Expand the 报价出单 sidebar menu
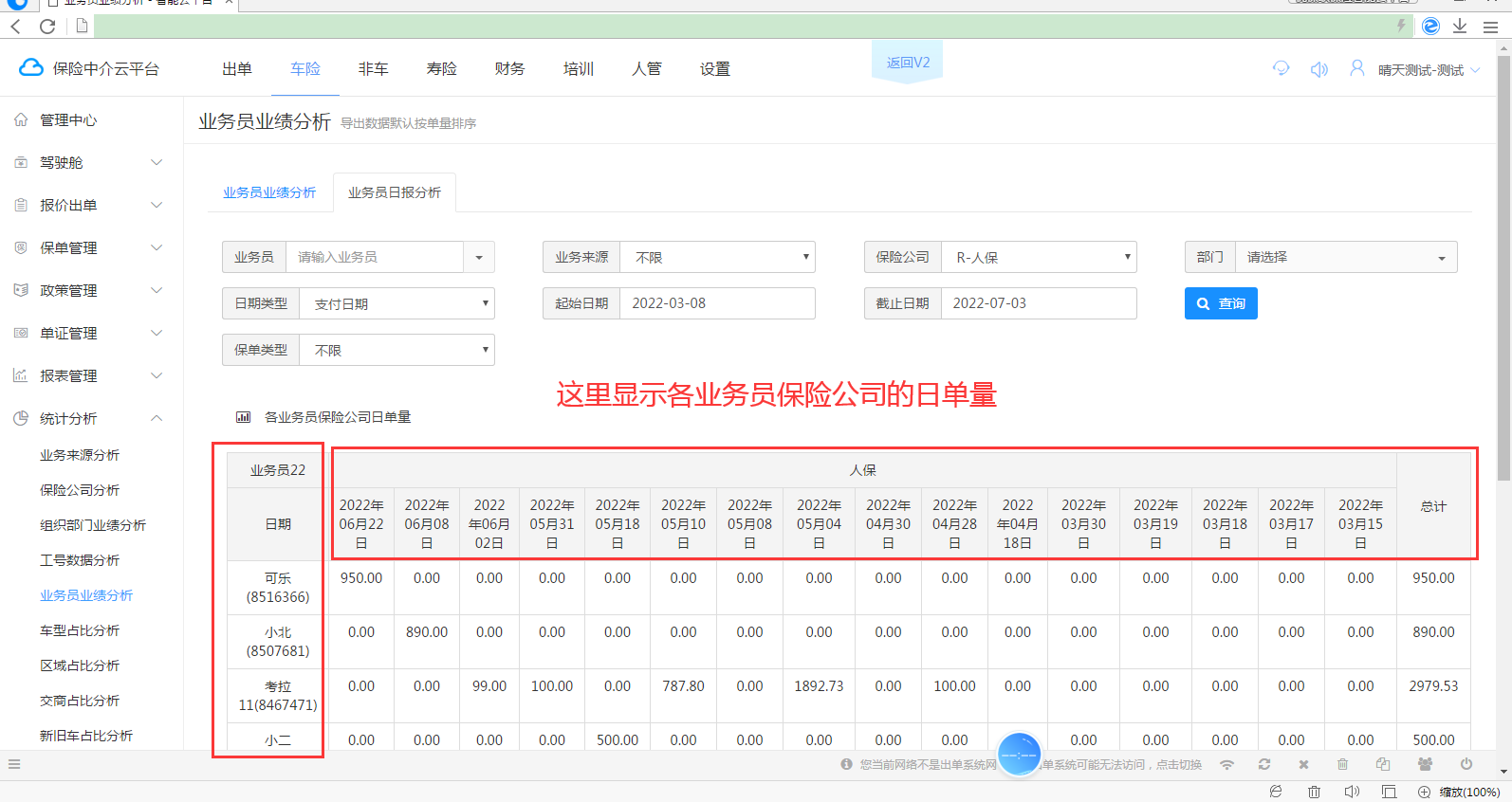 (x=91, y=205)
